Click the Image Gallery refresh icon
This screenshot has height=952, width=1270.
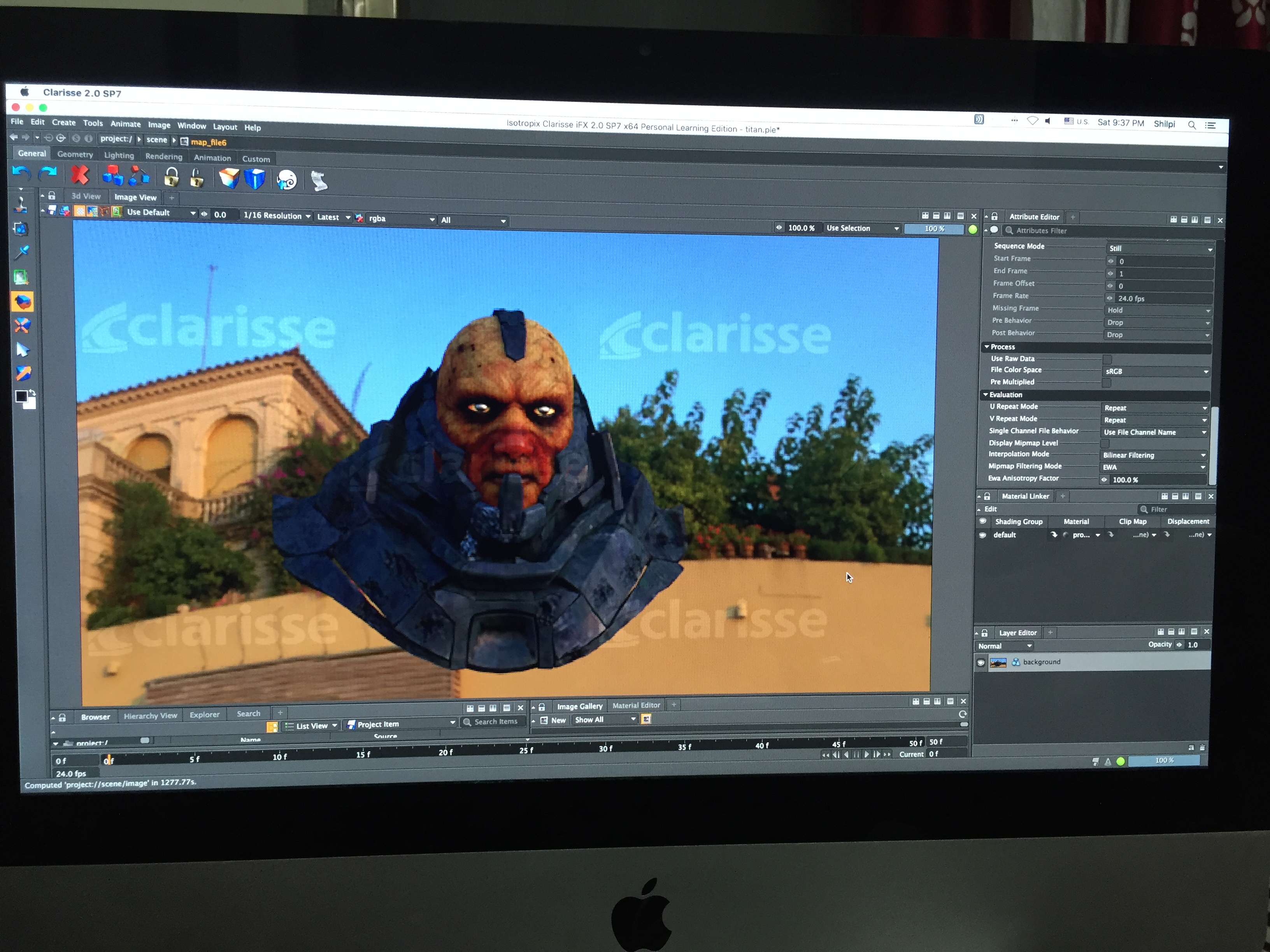pos(963,714)
